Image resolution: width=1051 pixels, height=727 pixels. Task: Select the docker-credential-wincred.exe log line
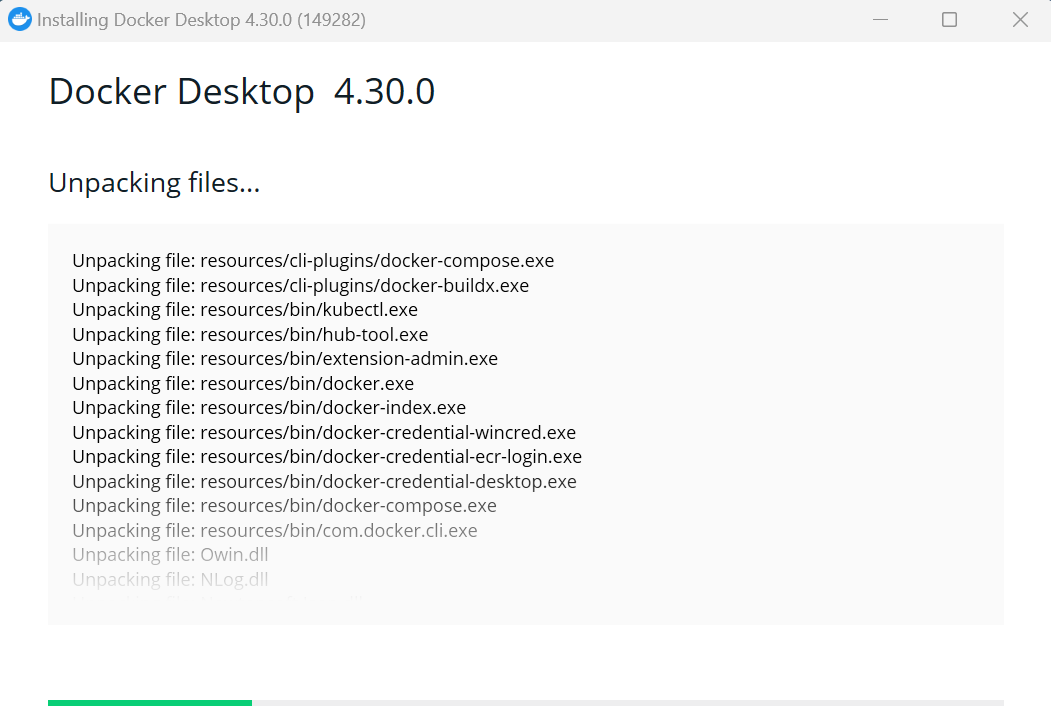[324, 432]
